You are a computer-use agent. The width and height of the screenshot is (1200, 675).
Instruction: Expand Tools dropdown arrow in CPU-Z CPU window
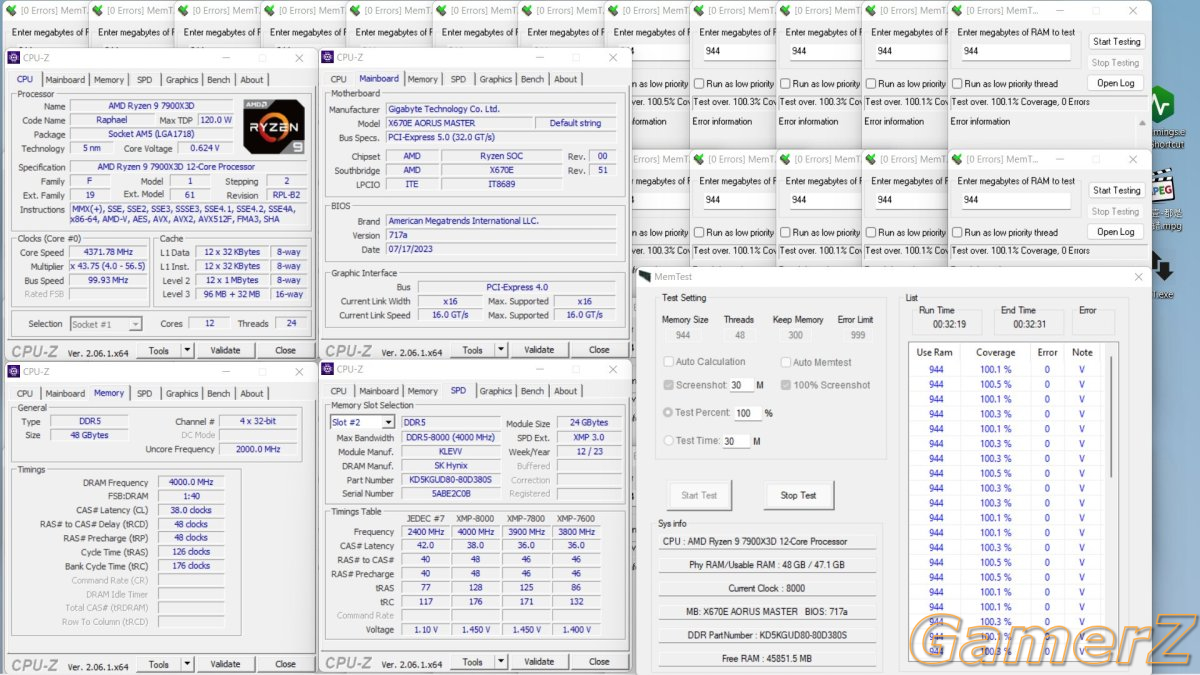click(187, 350)
